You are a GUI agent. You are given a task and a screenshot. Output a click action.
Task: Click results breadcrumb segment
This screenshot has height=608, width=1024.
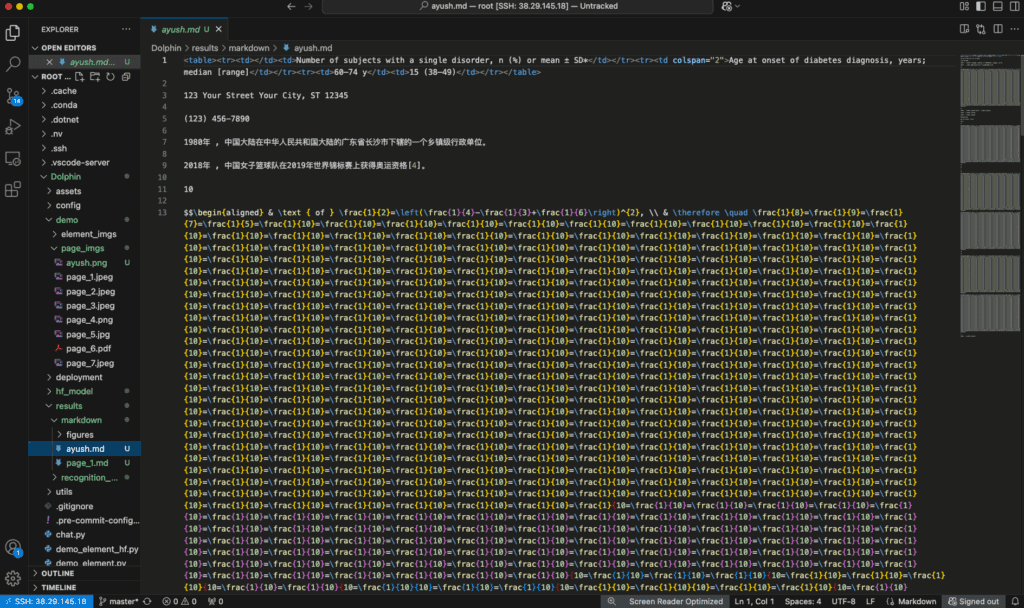point(205,48)
